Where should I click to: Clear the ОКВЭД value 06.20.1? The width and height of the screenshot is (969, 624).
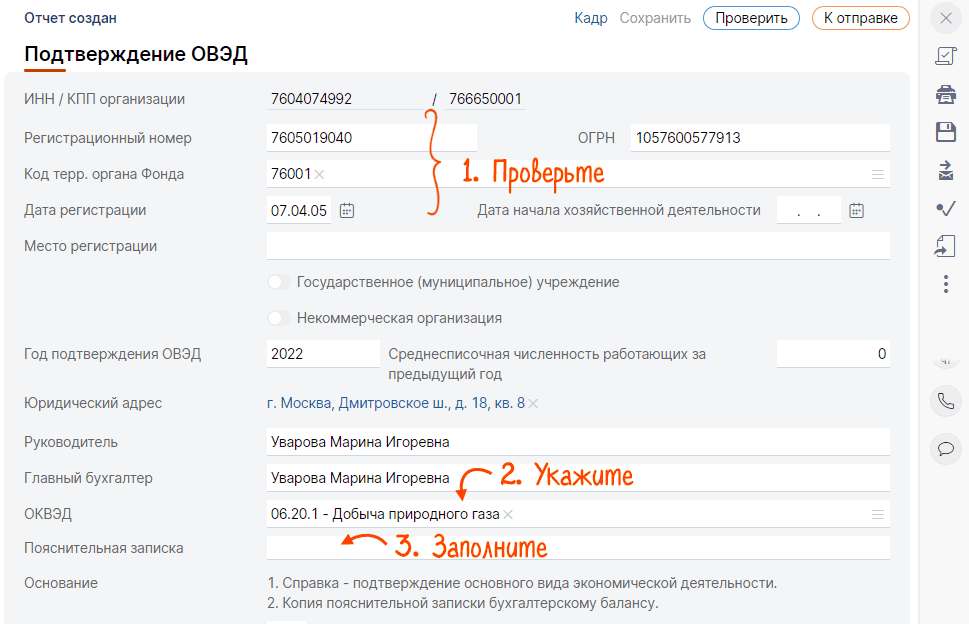[508, 514]
